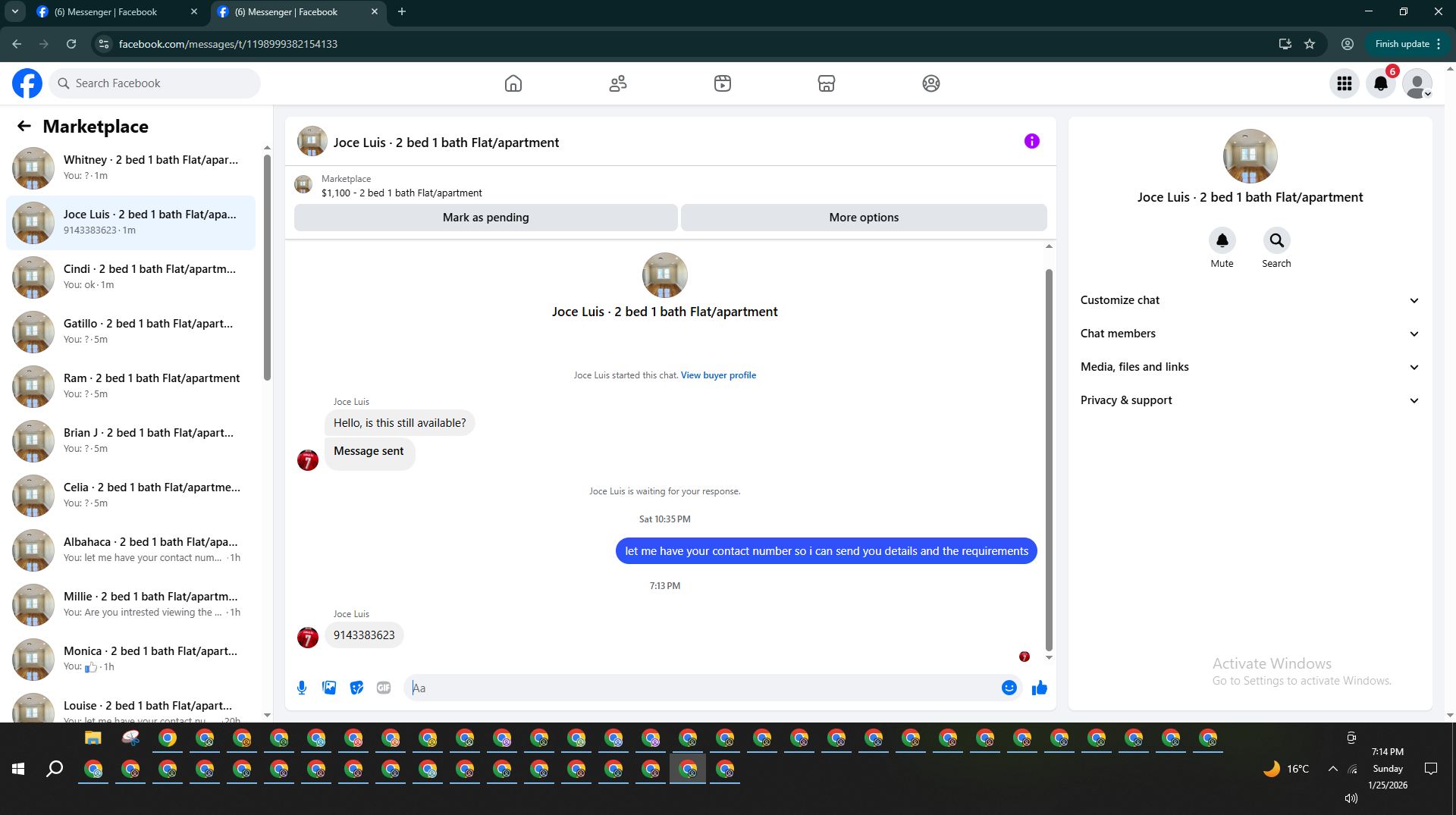Expand Customize chat section
Viewport: 1456px width, 815px height.
[x=1250, y=300]
